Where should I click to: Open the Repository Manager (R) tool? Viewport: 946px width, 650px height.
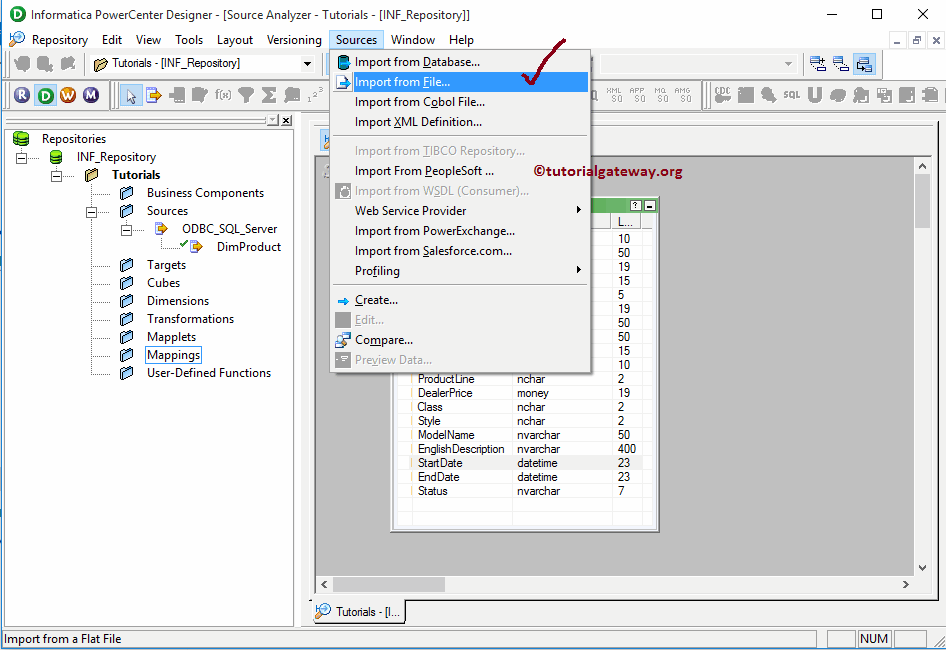click(x=22, y=95)
